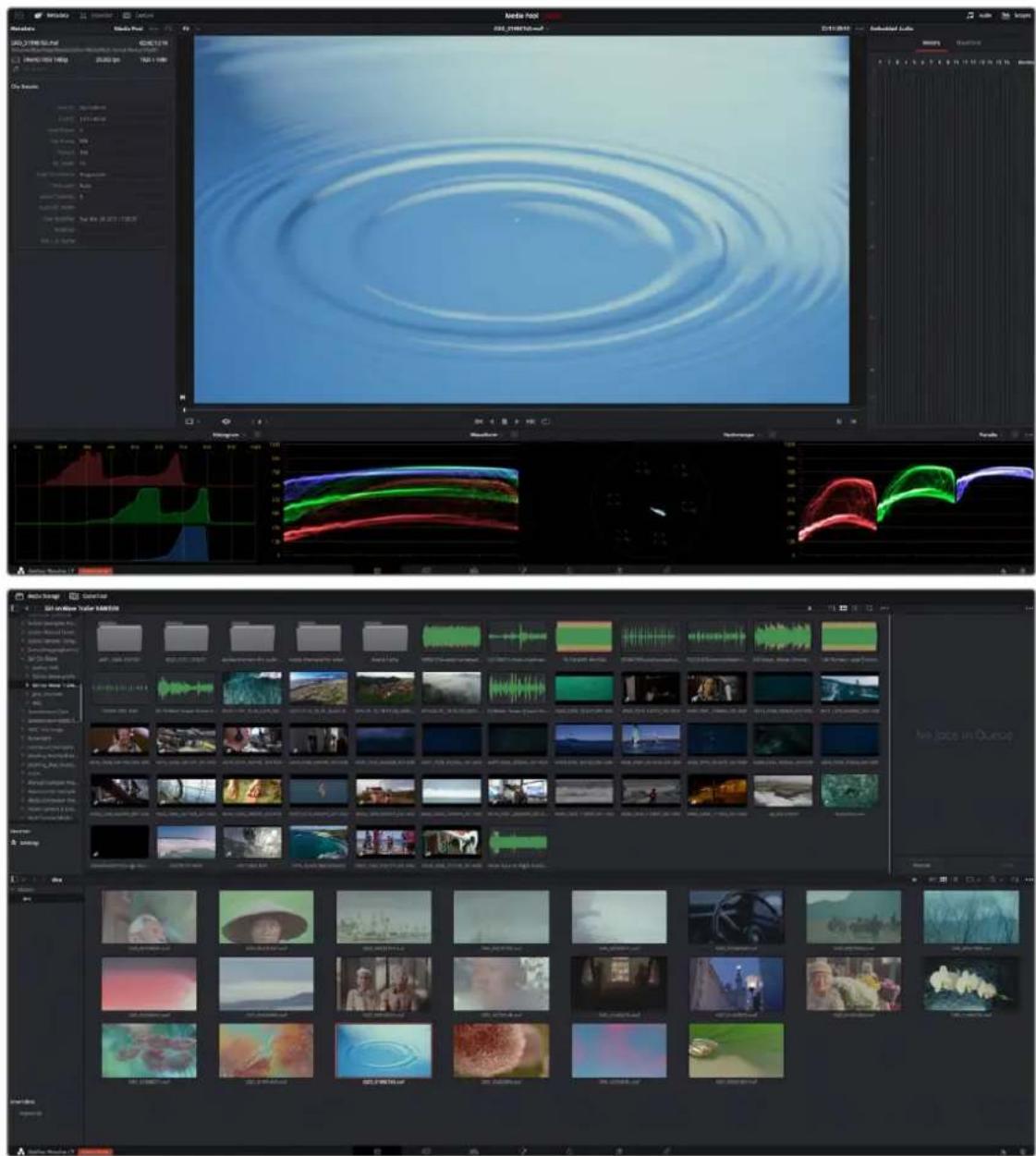Open viewer mode dropdown at viewer's lower left
The image size is (1036, 1156).
point(193,421)
